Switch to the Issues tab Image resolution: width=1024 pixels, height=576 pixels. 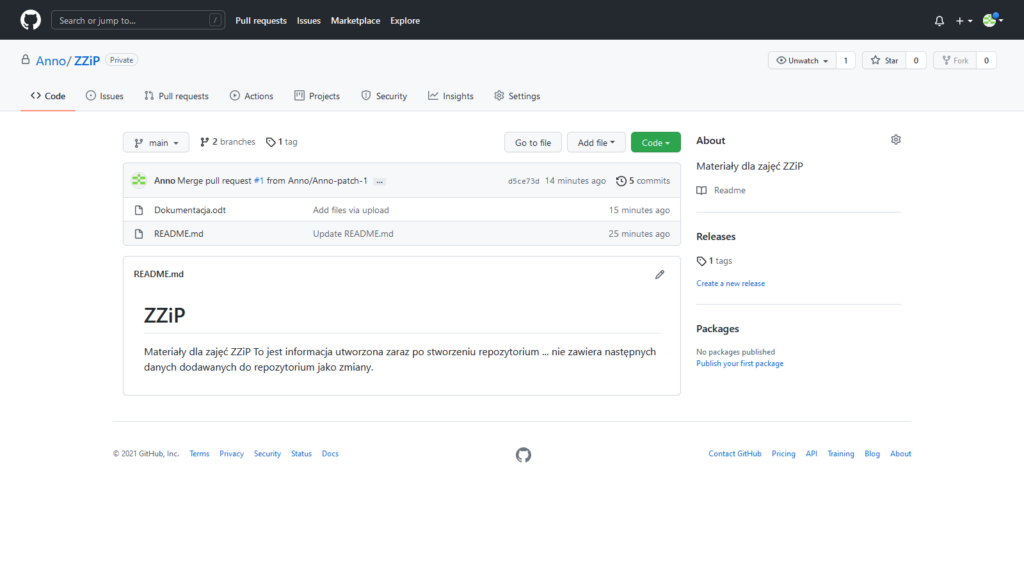click(105, 96)
